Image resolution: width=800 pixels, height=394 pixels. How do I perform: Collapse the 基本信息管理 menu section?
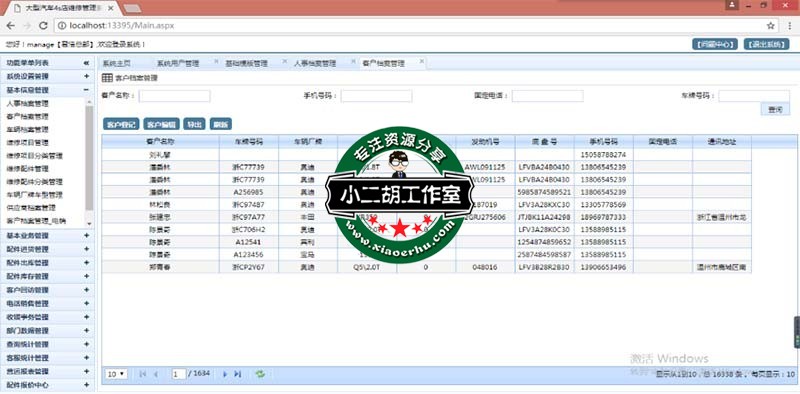pos(86,90)
